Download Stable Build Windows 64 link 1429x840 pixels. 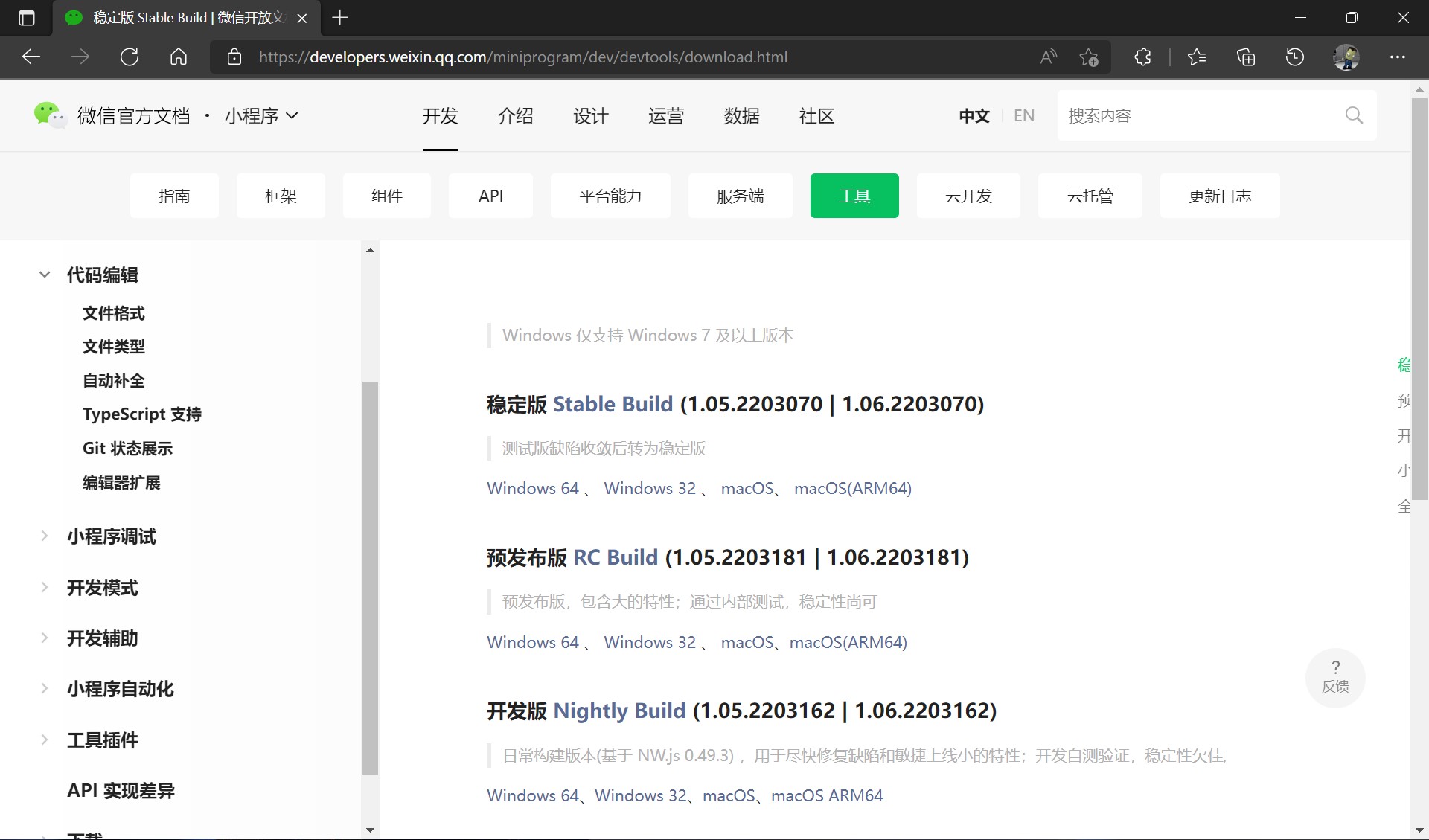click(x=532, y=488)
